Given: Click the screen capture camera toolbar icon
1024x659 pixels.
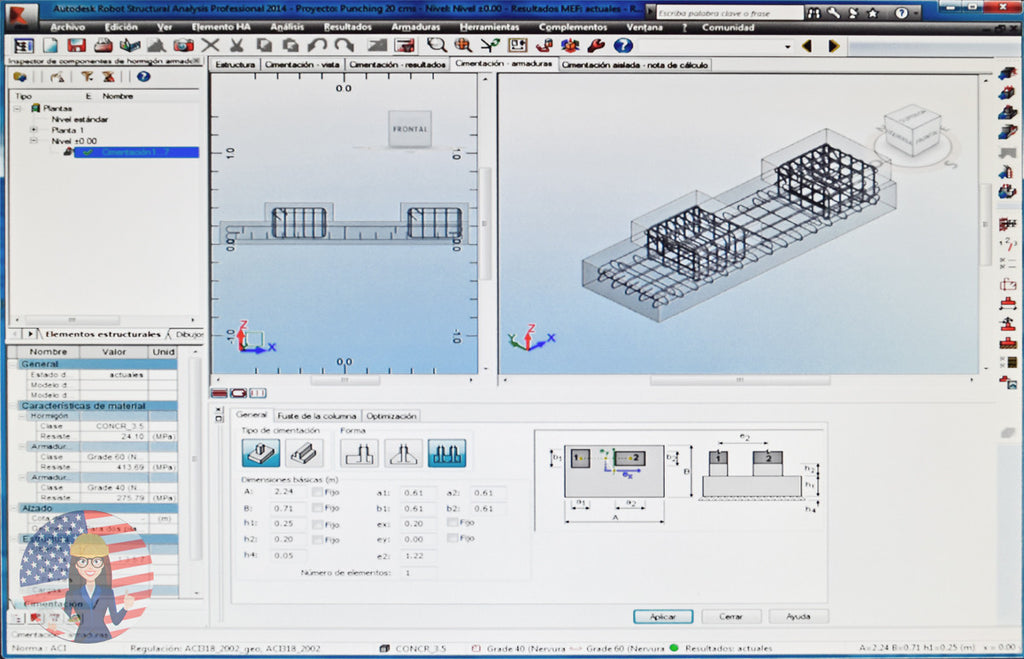Looking at the screenshot, I should [x=183, y=45].
